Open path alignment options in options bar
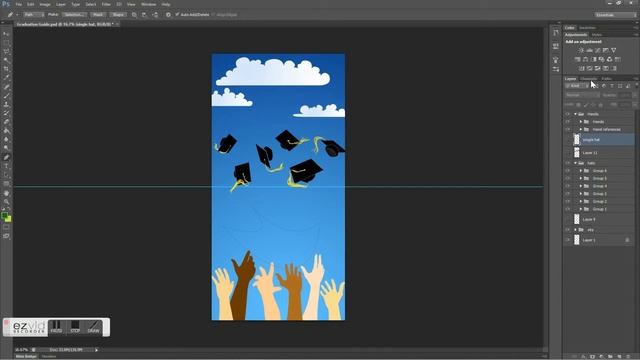This screenshot has height=360, width=640. pyautogui.click(x=144, y=15)
